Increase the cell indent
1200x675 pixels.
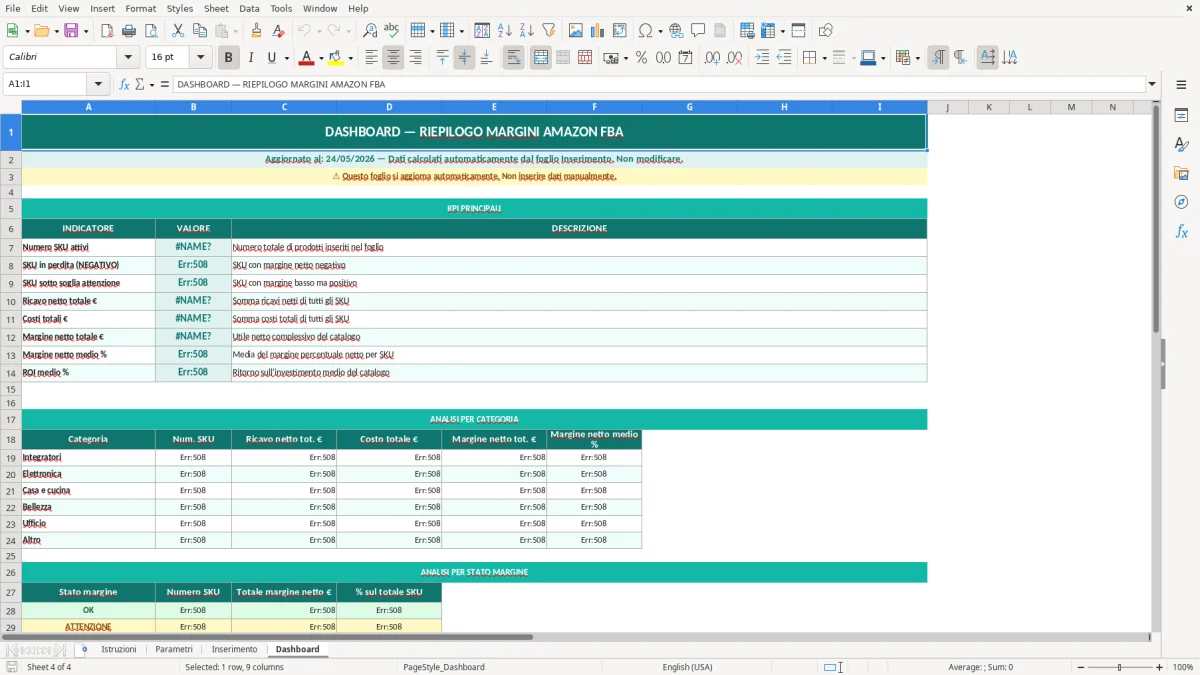pyautogui.click(x=762, y=58)
